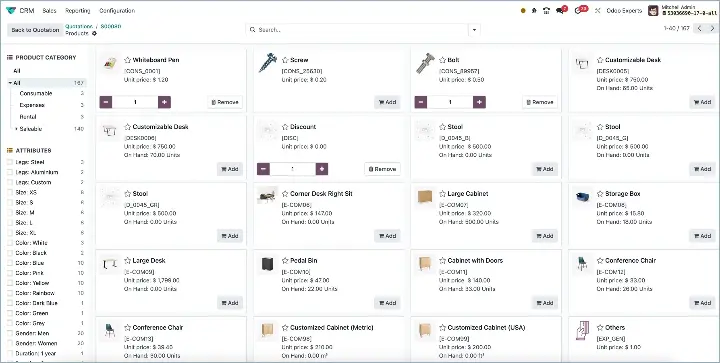Select the Expenses category
This screenshot has height=363, width=720.
point(32,106)
